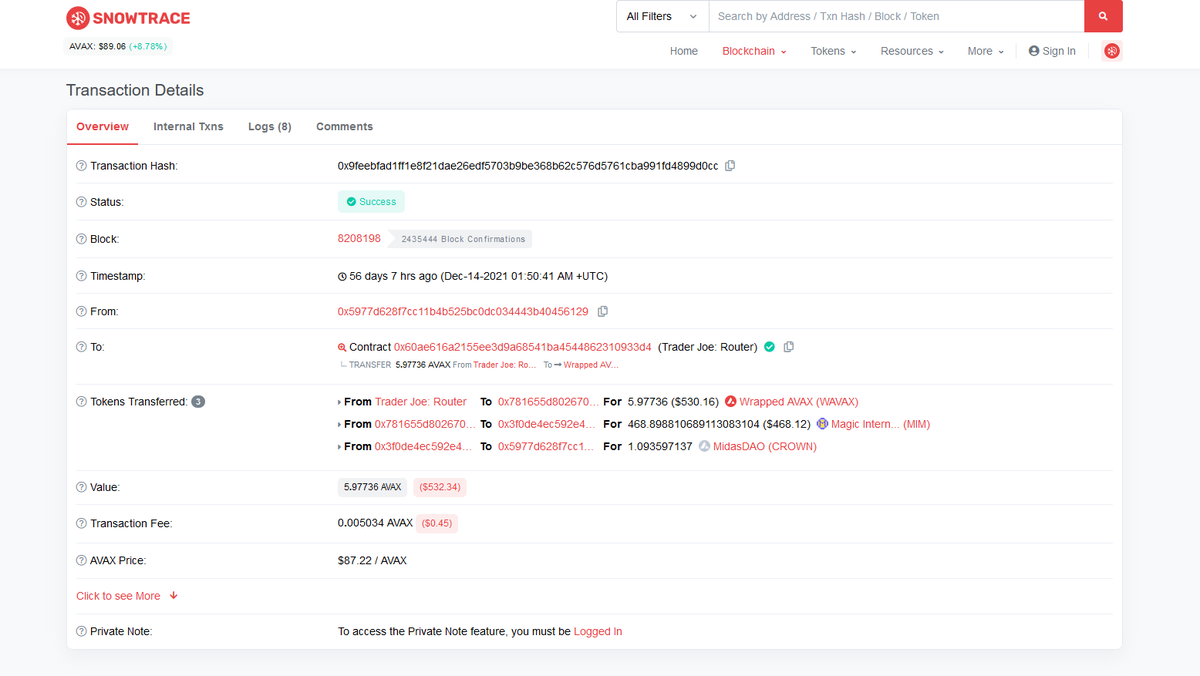Click the MidasDAO CROWN token icon
1200x676 pixels.
[x=704, y=446]
